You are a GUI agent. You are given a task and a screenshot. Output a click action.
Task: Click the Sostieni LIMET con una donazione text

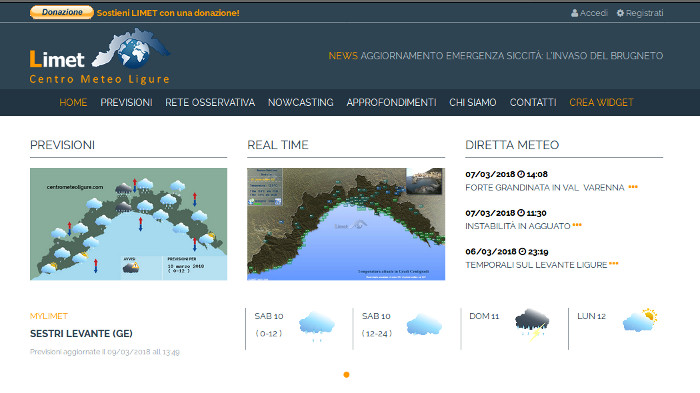coord(168,13)
